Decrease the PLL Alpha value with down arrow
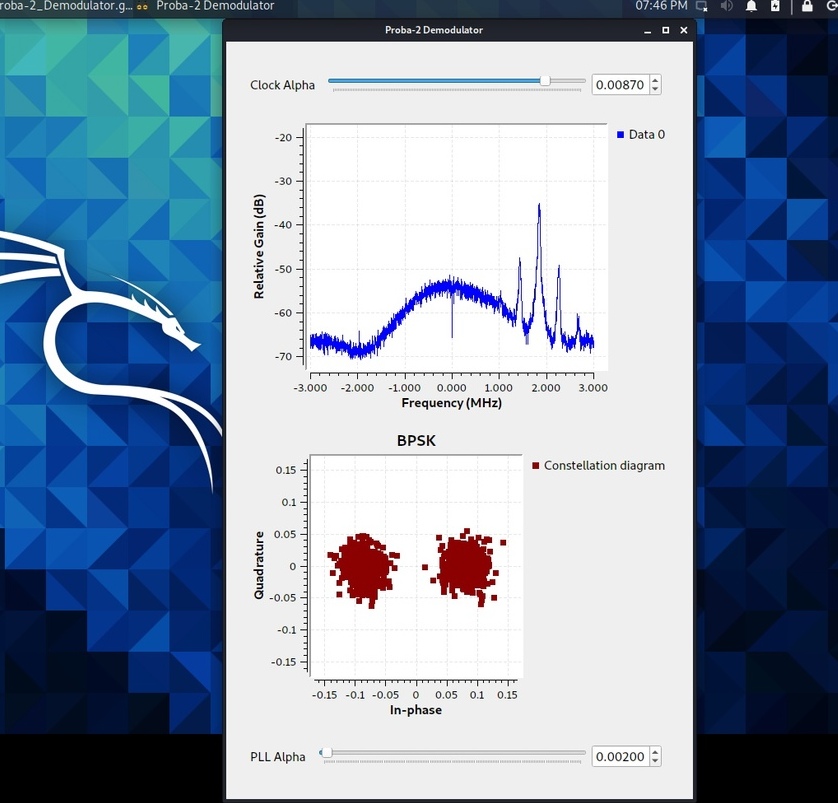Viewport: 838px width, 803px height. tap(655, 761)
